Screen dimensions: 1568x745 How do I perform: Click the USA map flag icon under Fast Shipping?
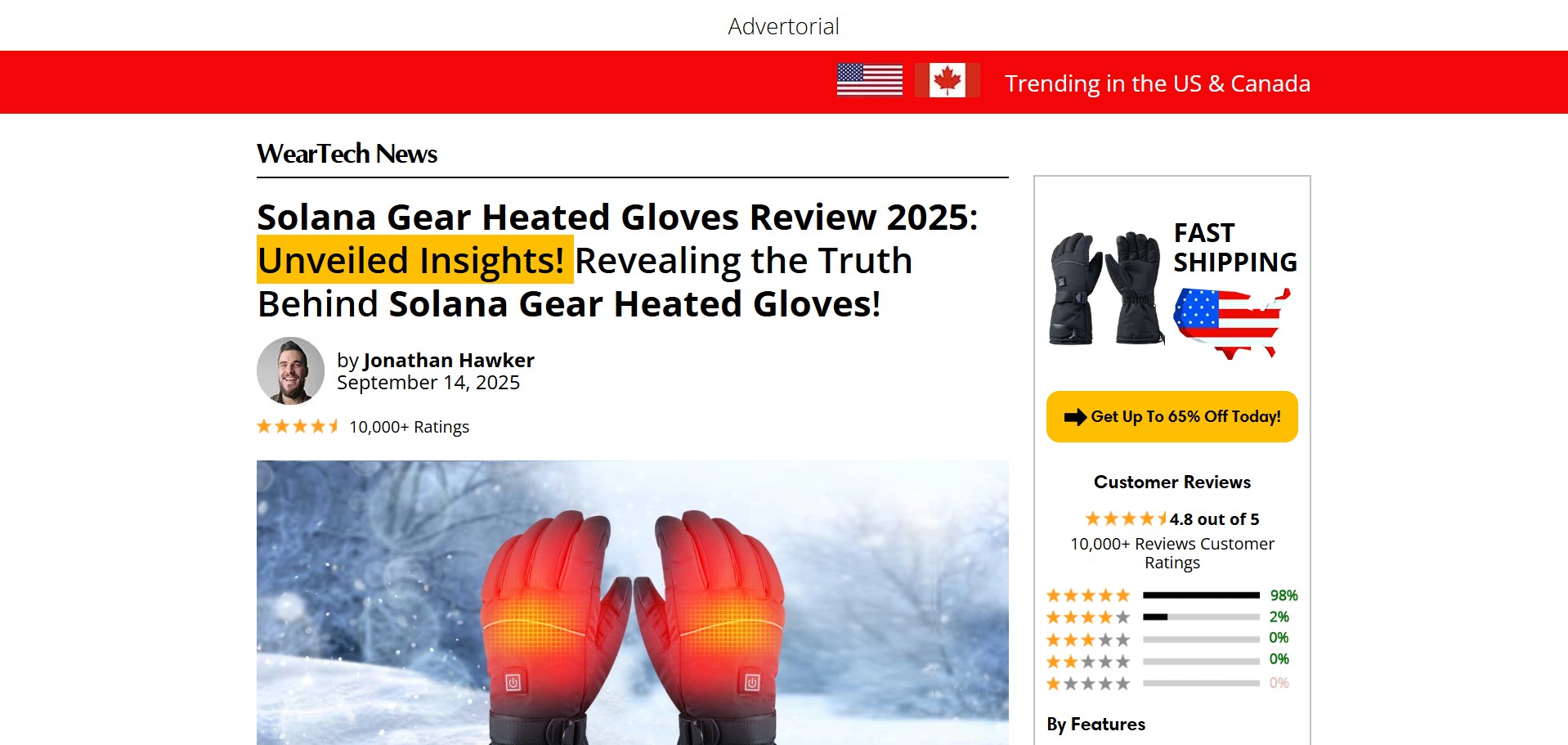click(1232, 323)
